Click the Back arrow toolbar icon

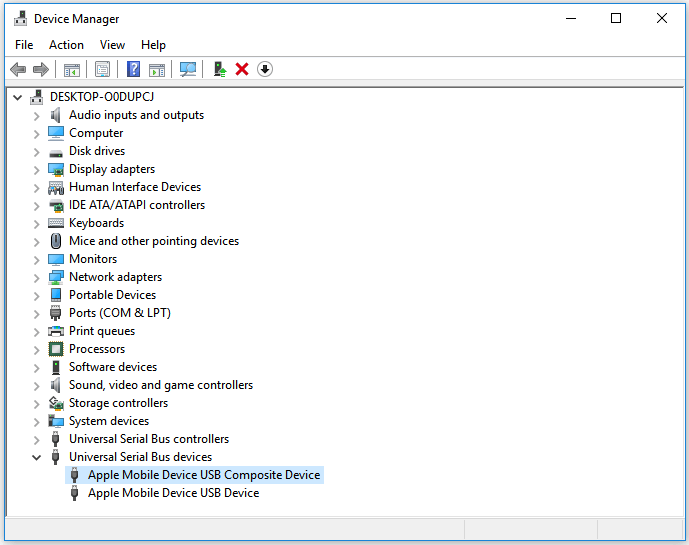[18, 69]
